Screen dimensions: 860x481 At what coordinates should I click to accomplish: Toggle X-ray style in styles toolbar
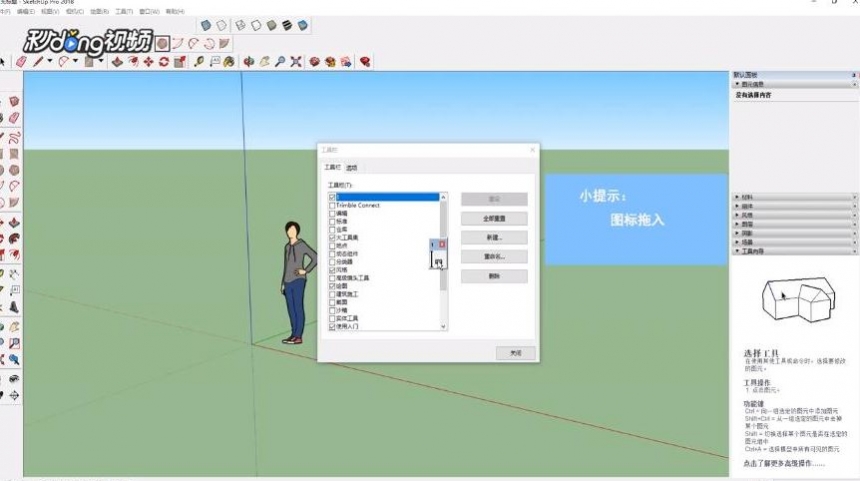[206, 25]
